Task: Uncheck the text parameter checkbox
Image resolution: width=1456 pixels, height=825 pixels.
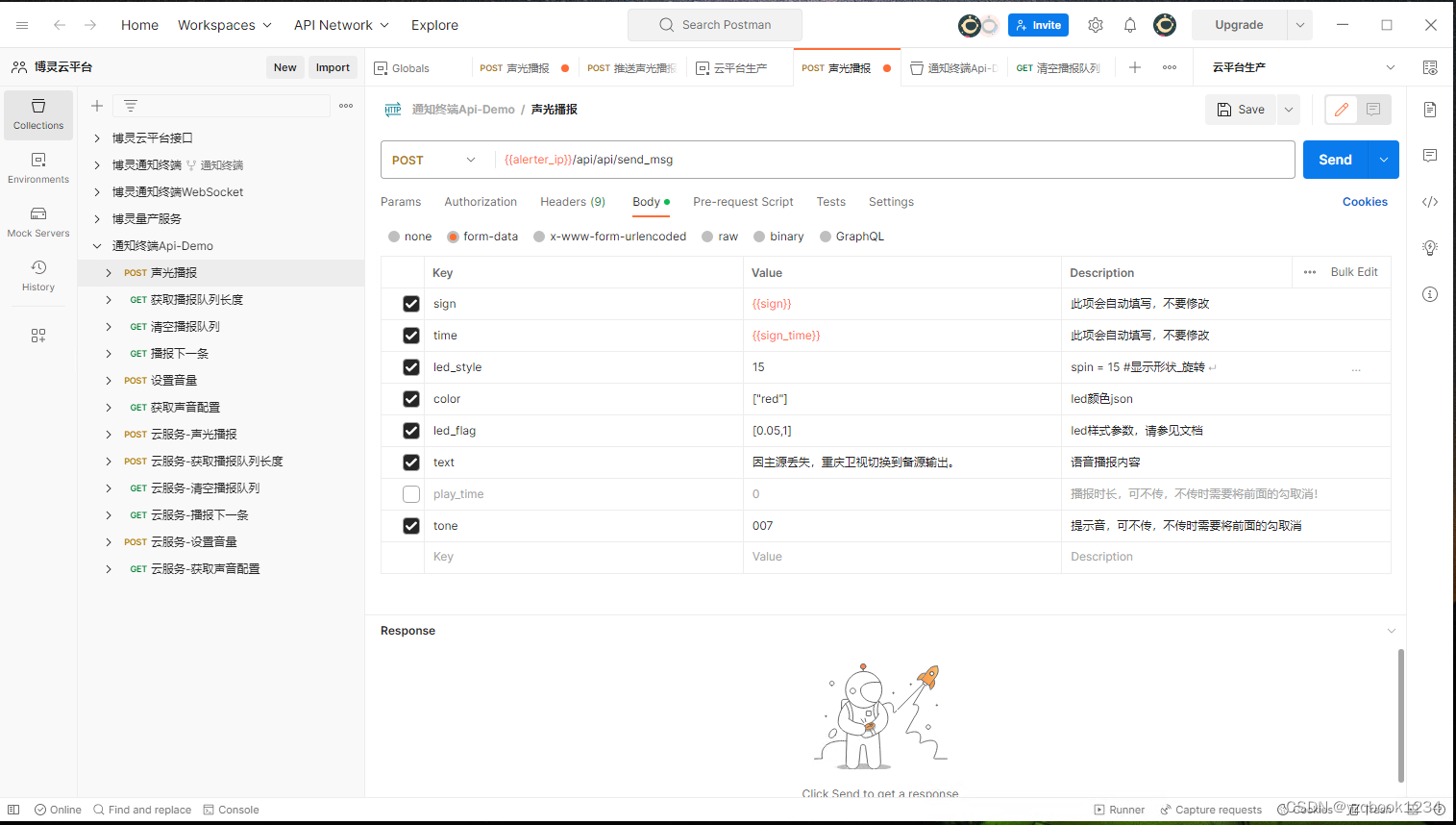Action: point(411,462)
